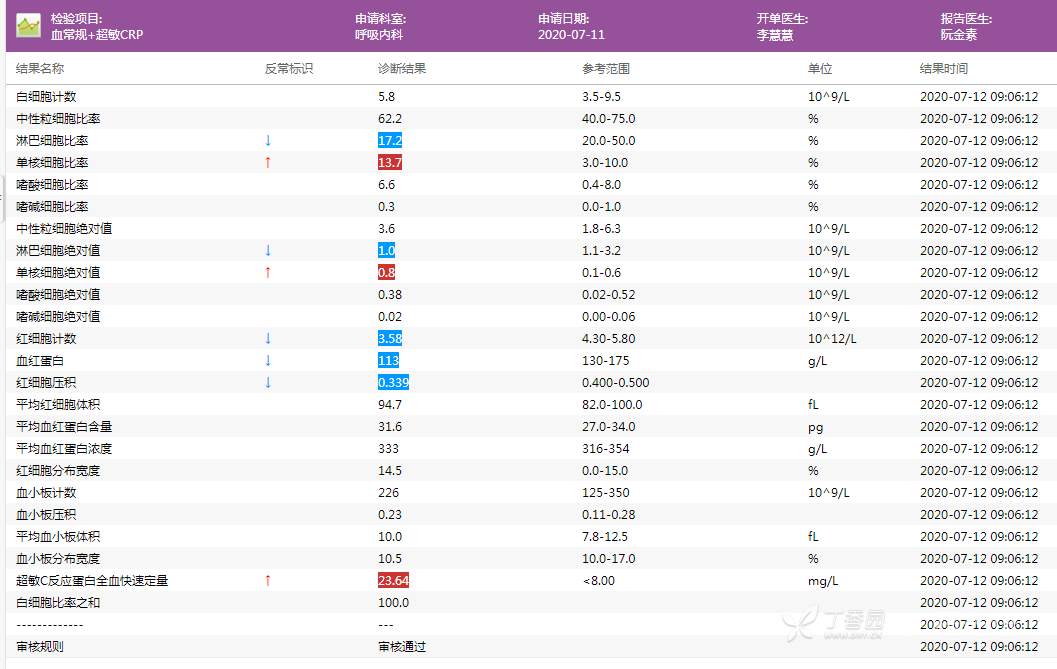Click the down arrow flag for 红细胞计数
Viewport: 1057px width, 669px height.
click(x=268, y=339)
